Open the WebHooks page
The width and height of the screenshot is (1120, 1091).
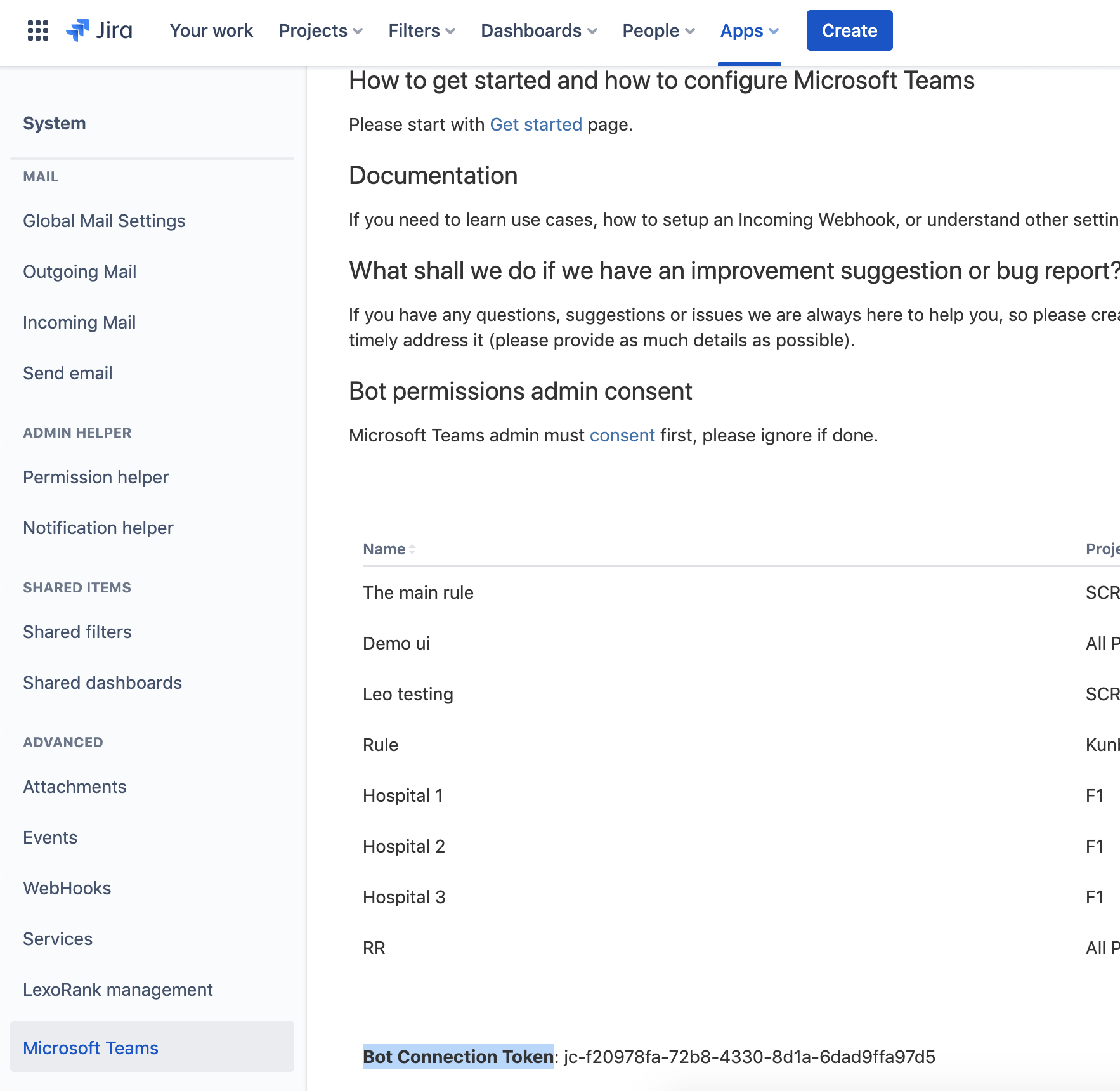67,888
